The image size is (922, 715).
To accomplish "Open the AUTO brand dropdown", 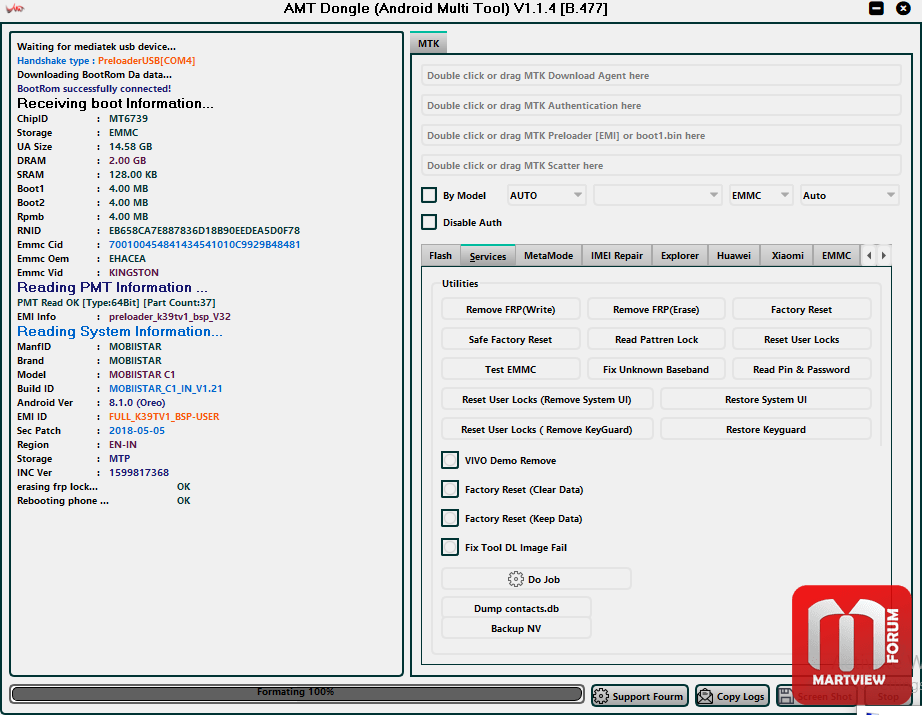I will (x=546, y=195).
